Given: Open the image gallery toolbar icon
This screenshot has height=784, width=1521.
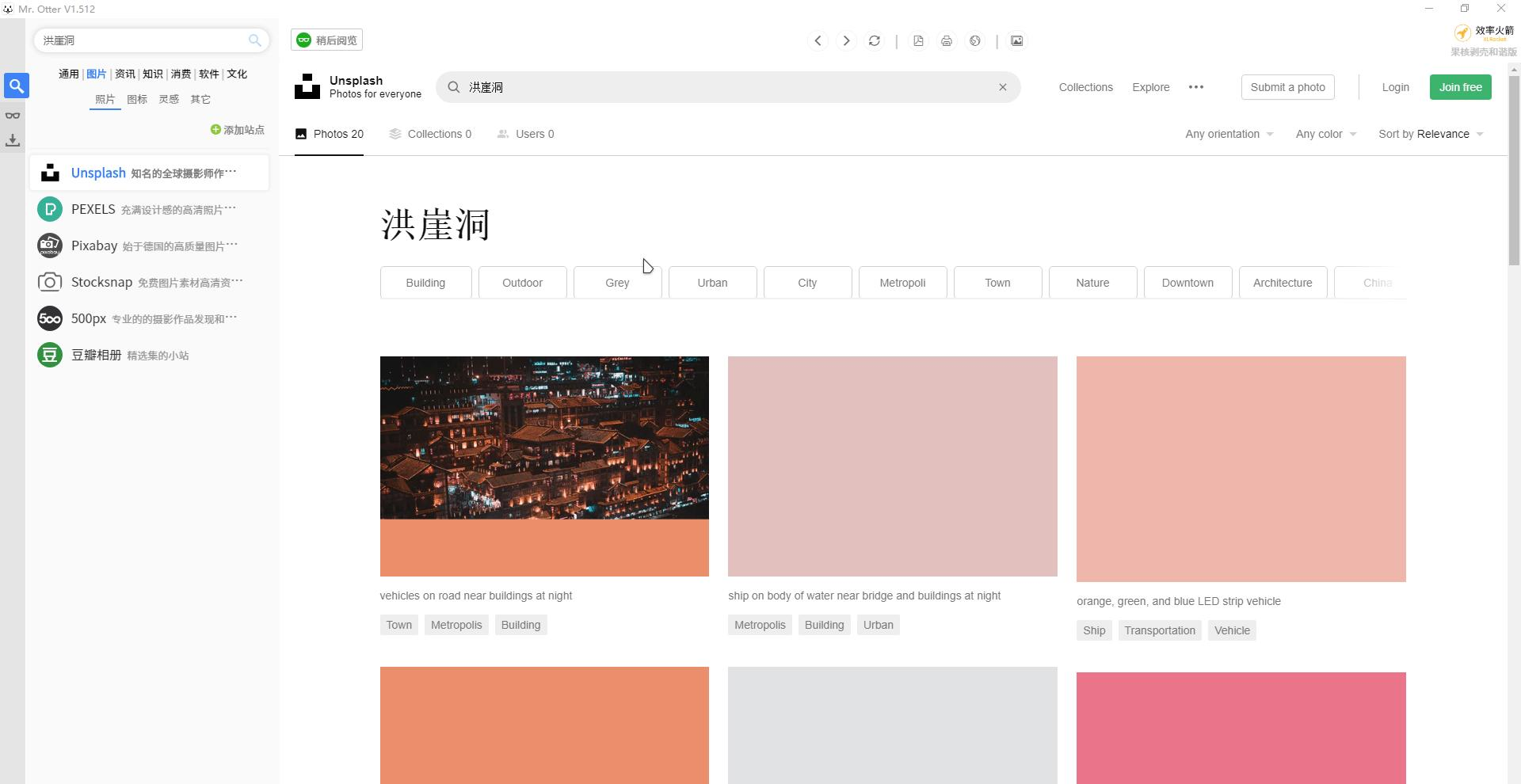Looking at the screenshot, I should tap(1017, 40).
